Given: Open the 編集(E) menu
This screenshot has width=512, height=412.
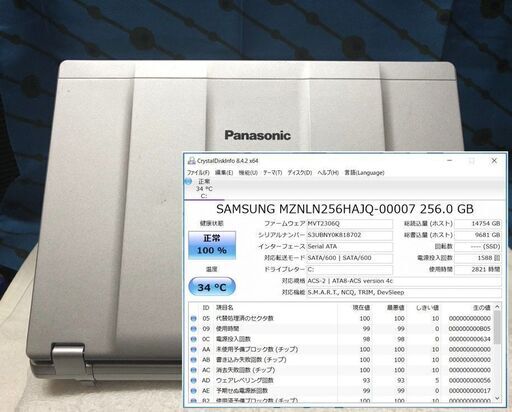Looking at the screenshot, I should point(224,173).
